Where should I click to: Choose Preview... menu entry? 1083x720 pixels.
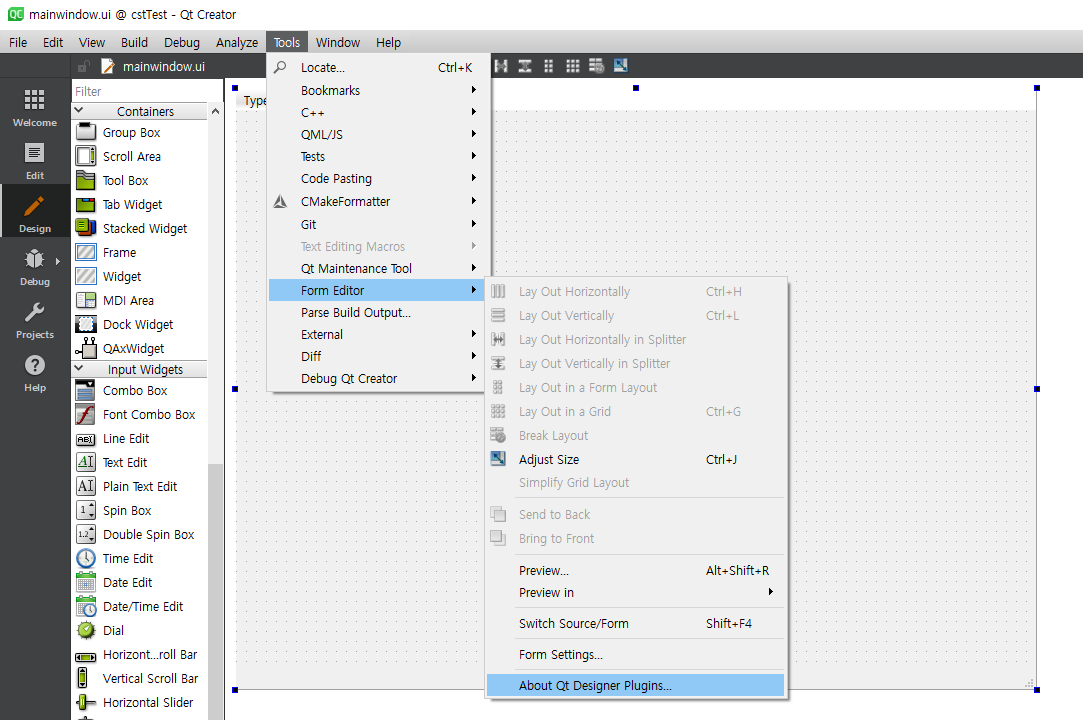point(635,571)
